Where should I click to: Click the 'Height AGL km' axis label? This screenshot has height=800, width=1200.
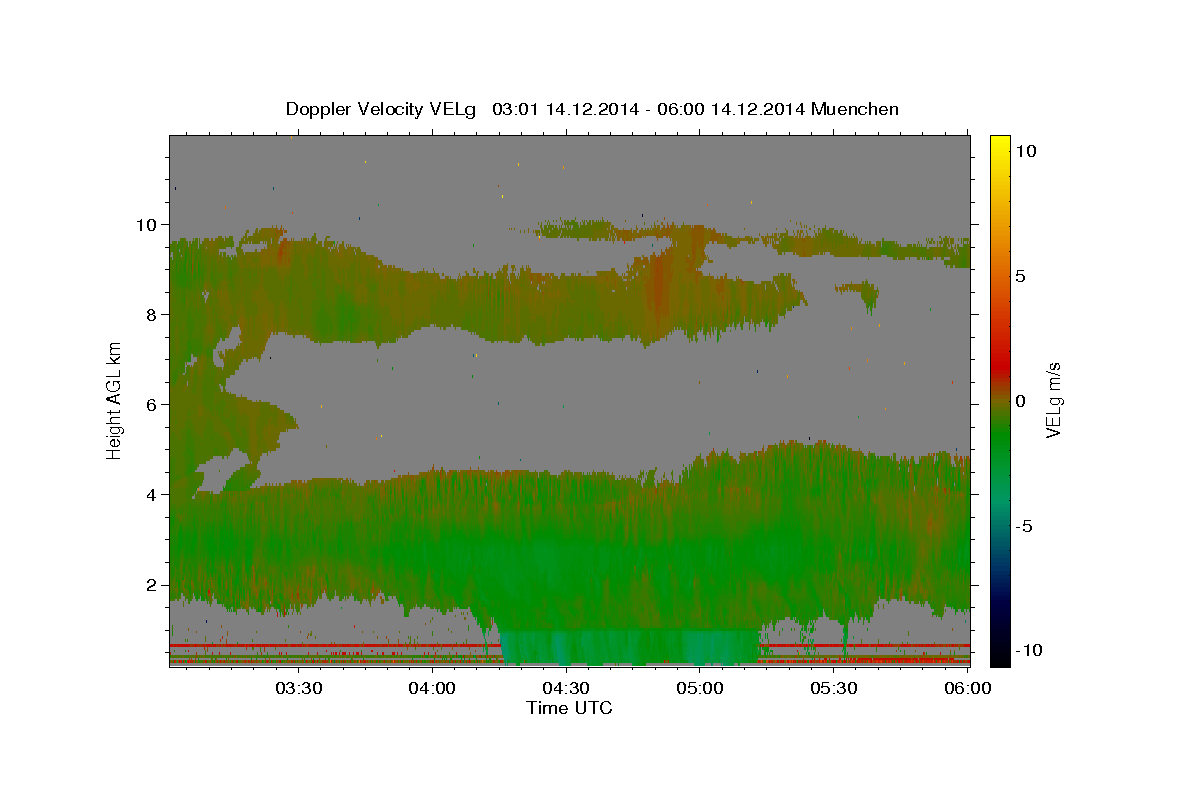[115, 400]
